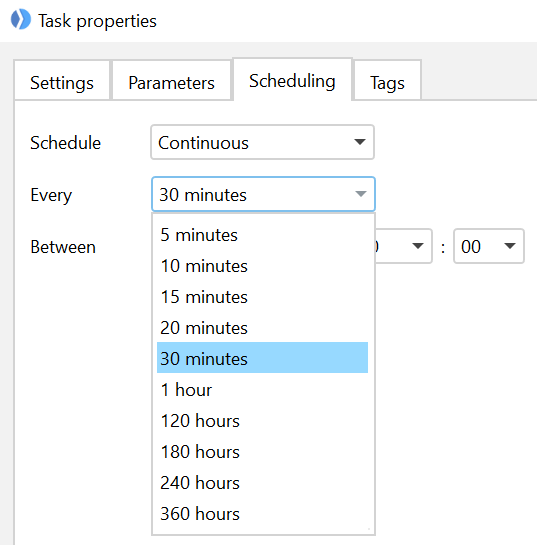The width and height of the screenshot is (537, 545).
Task: Choose the 1 hour interval
Action: [x=262, y=390]
